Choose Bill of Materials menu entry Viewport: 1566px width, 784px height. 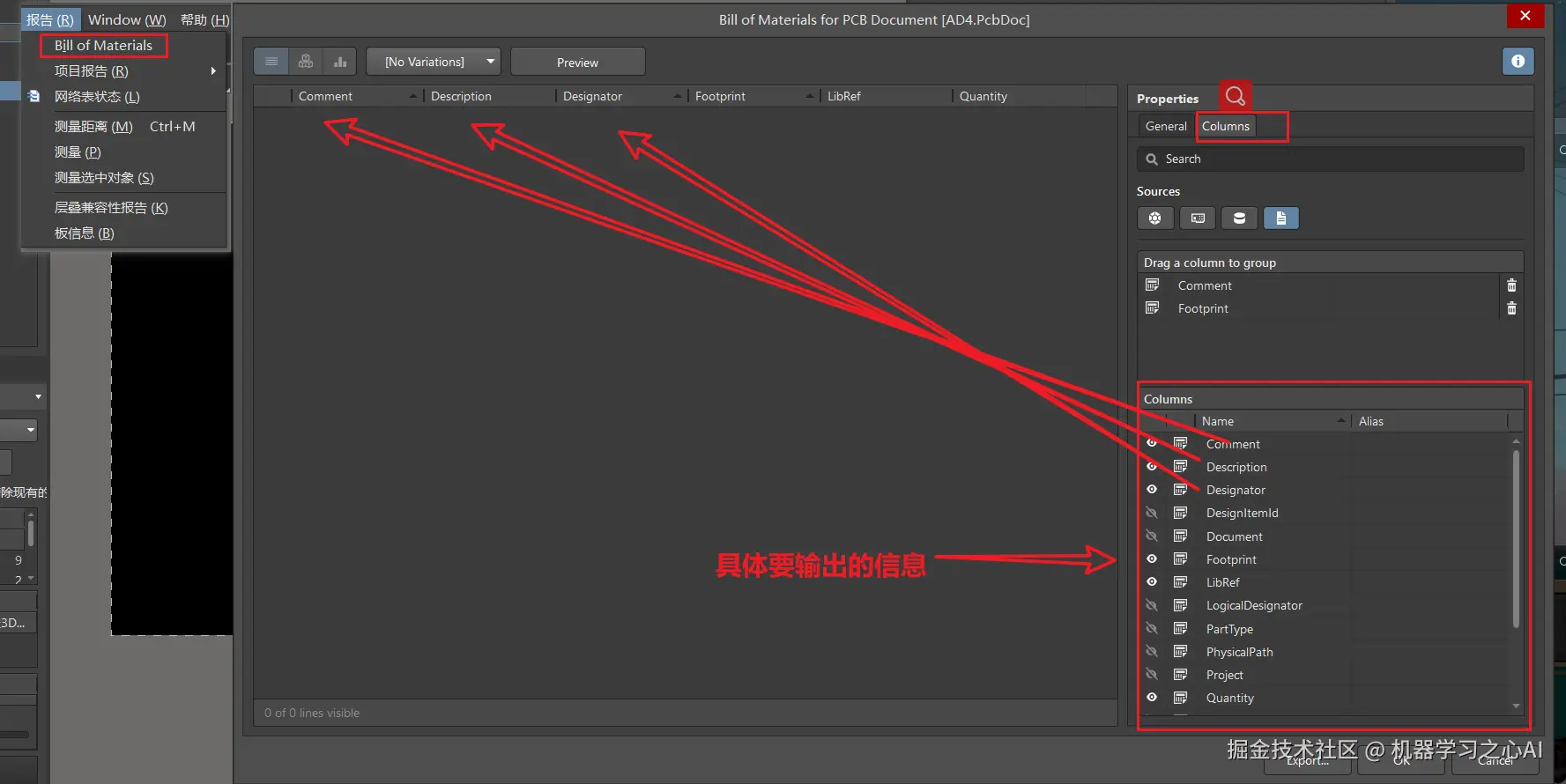(103, 45)
